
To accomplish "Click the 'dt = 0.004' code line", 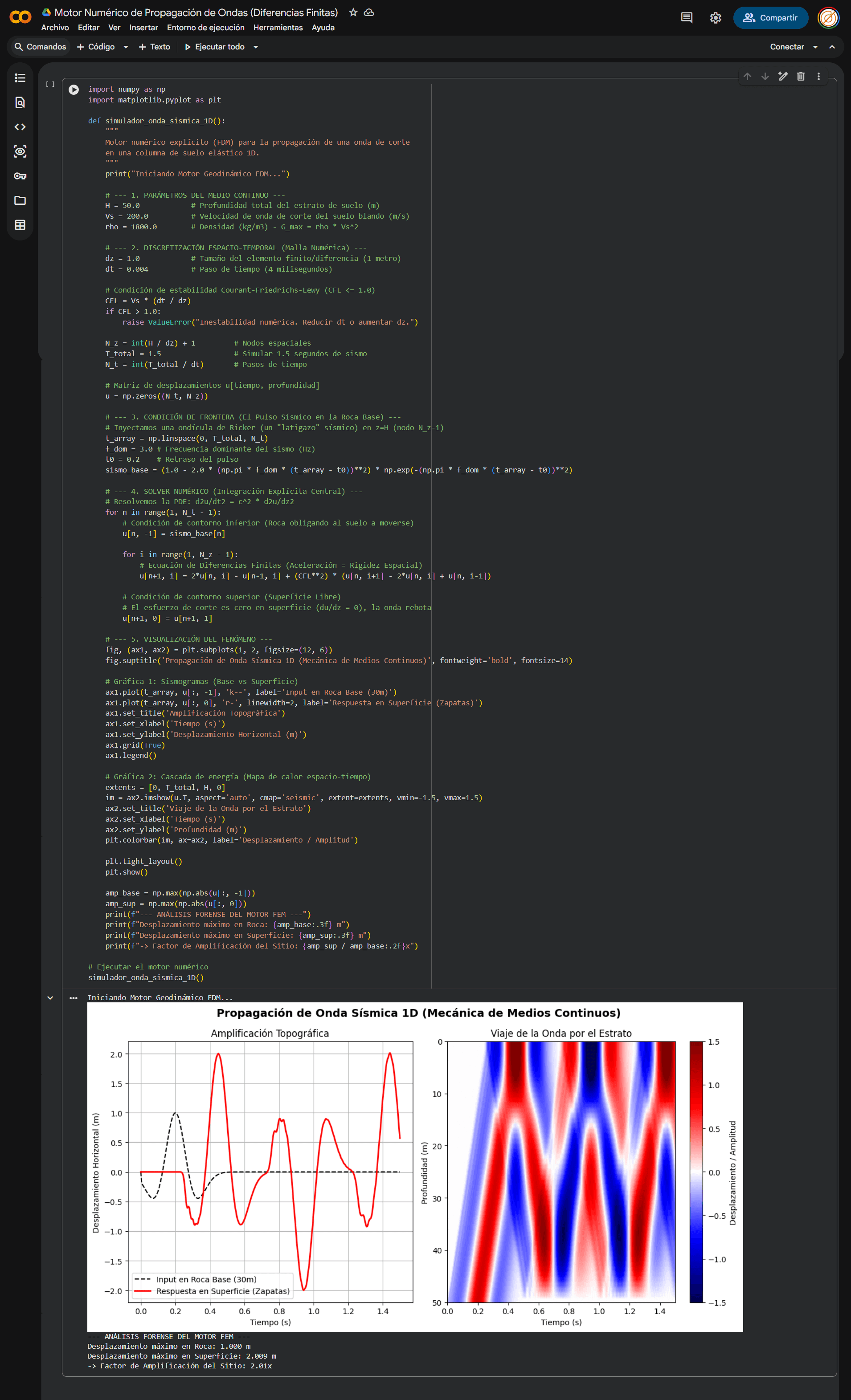I will tap(127, 269).
